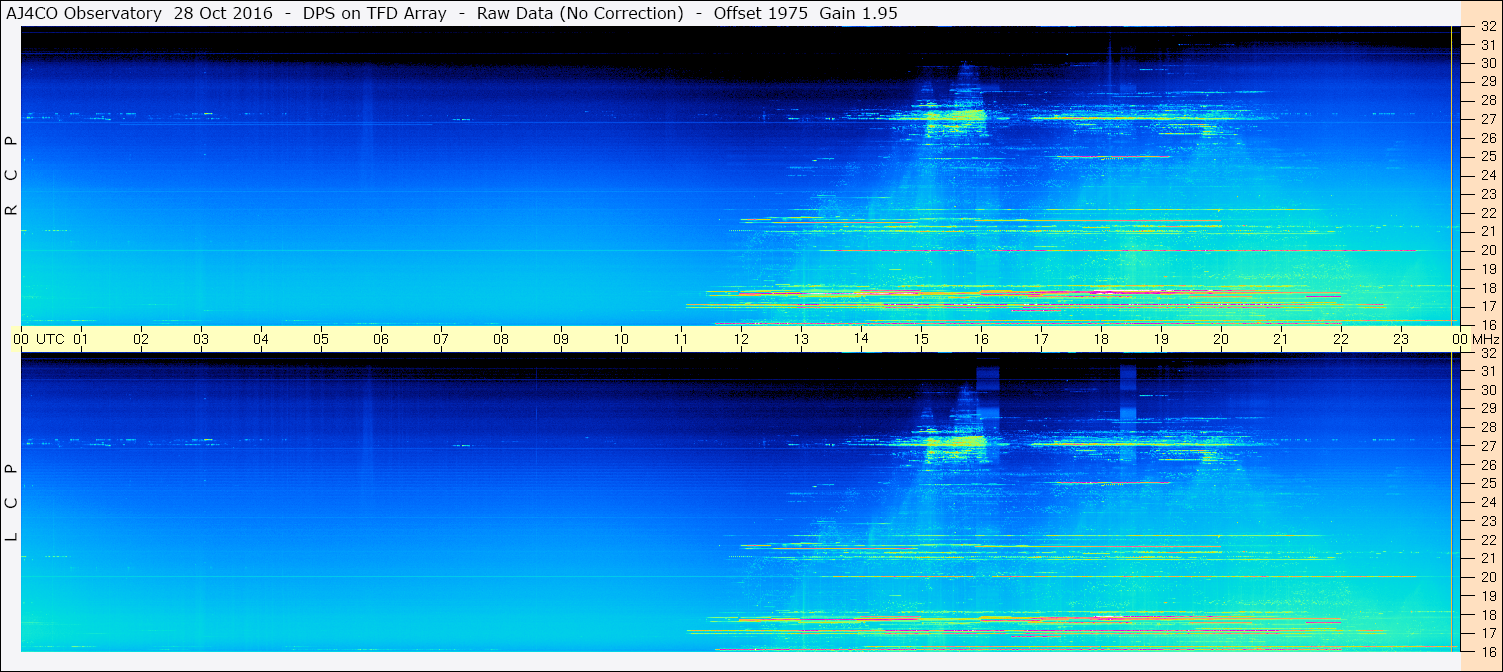Screen dimensions: 1503x672
Task: Click the 'MHz' unit label on the time axis
Action: (1485, 339)
